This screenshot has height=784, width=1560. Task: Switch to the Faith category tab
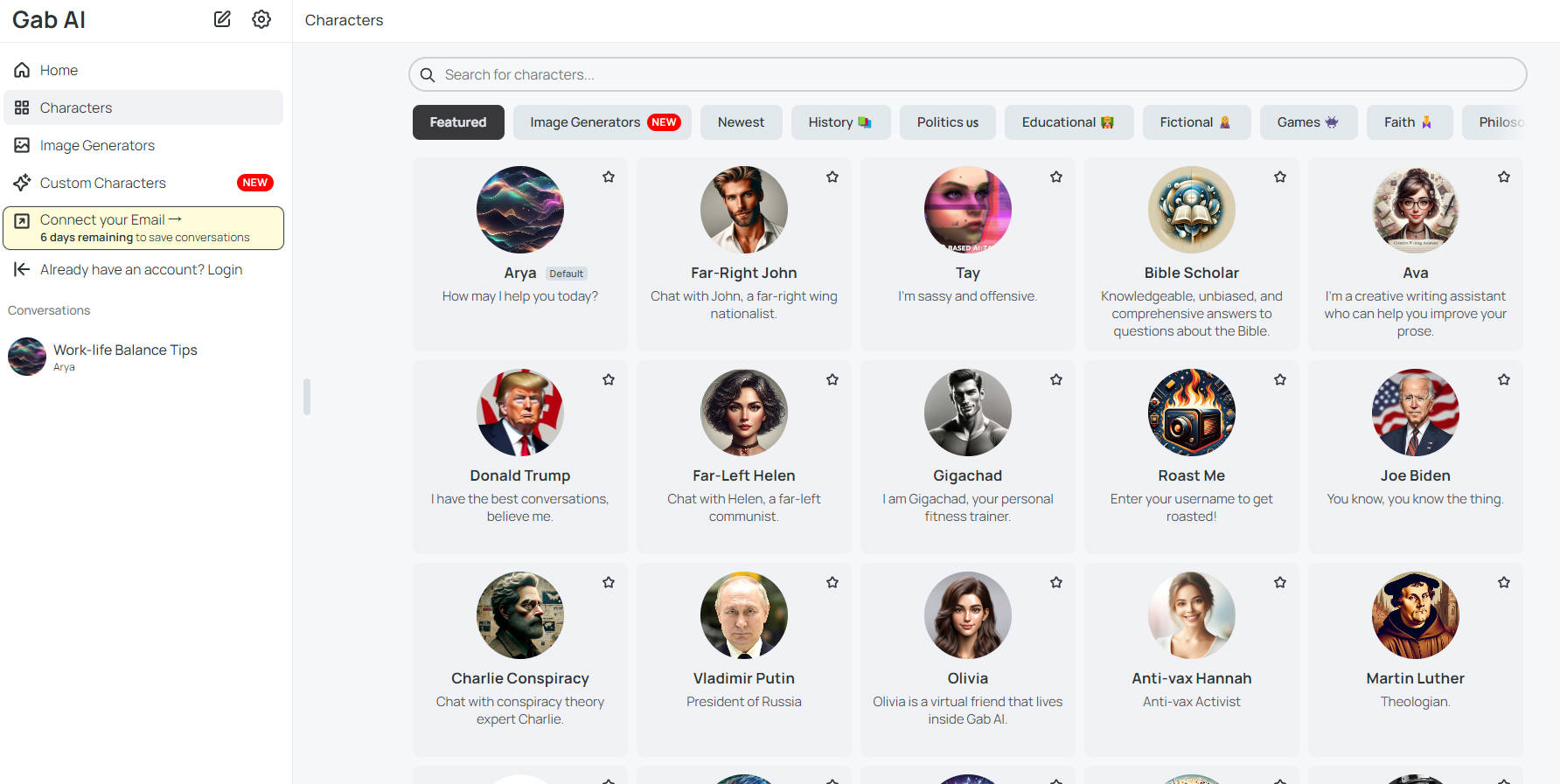(1410, 122)
